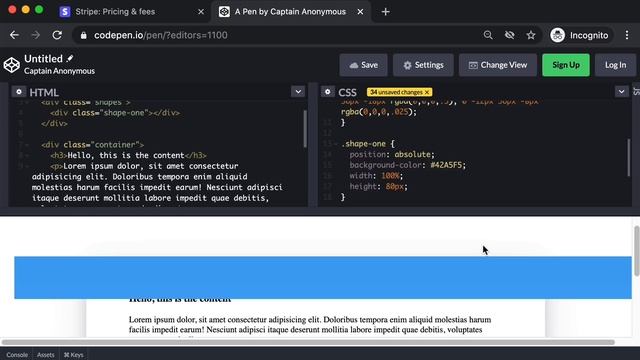
Task: Save the pen
Action: click(x=363, y=65)
